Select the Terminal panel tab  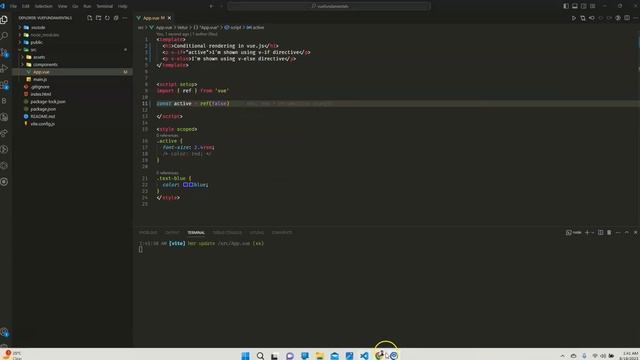coord(196,232)
